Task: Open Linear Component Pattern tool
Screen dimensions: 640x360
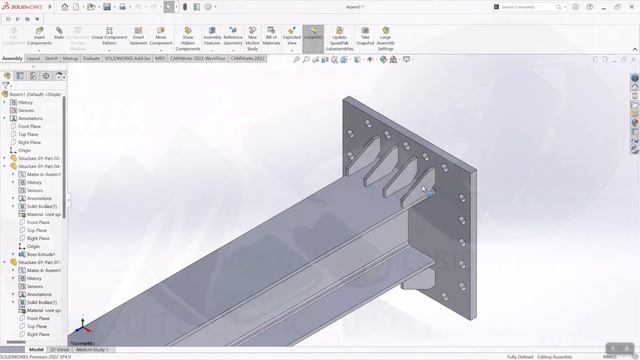Action: click(109, 37)
